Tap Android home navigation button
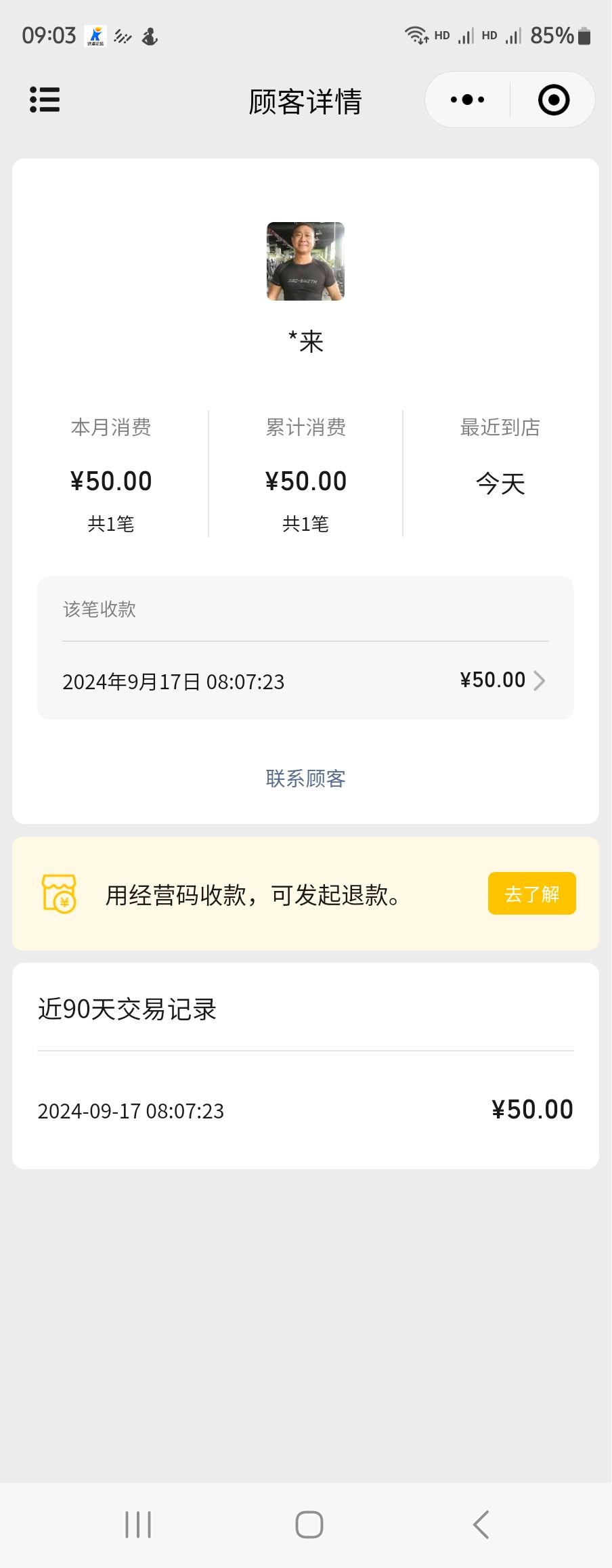612x1568 pixels. pos(309,1525)
